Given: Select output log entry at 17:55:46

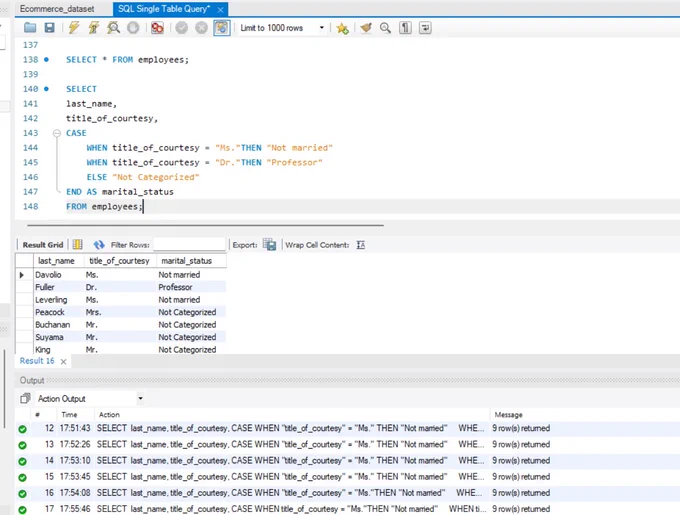Looking at the screenshot, I should coord(347,509).
